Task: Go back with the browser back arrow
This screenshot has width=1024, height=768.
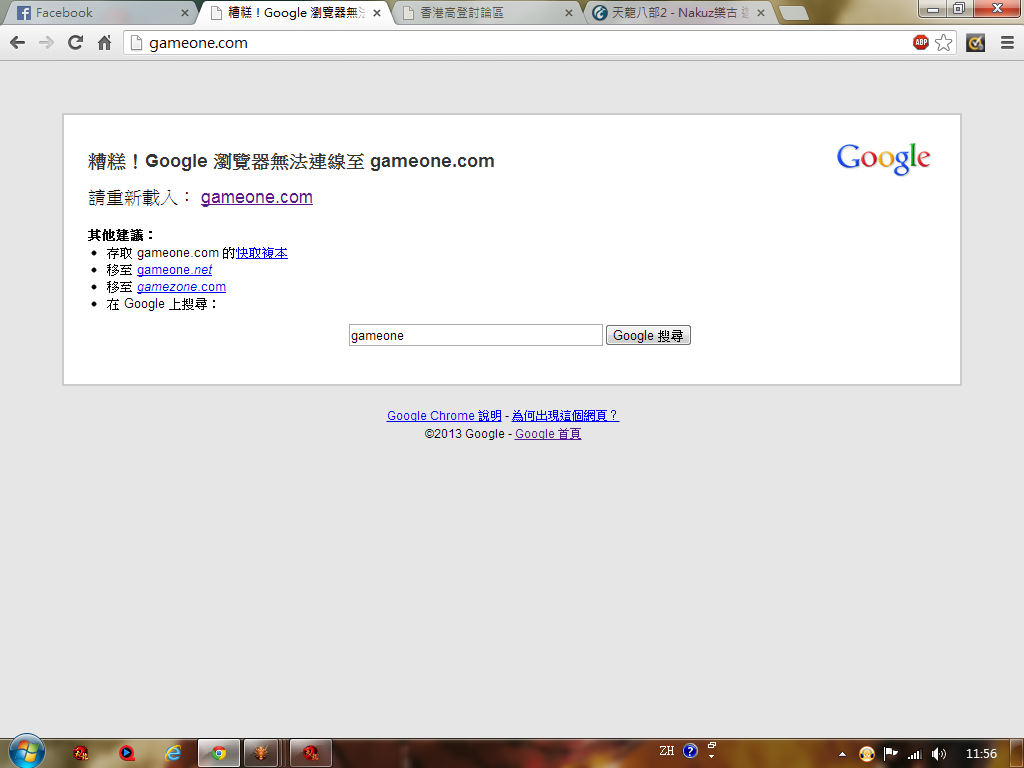Action: [18, 43]
